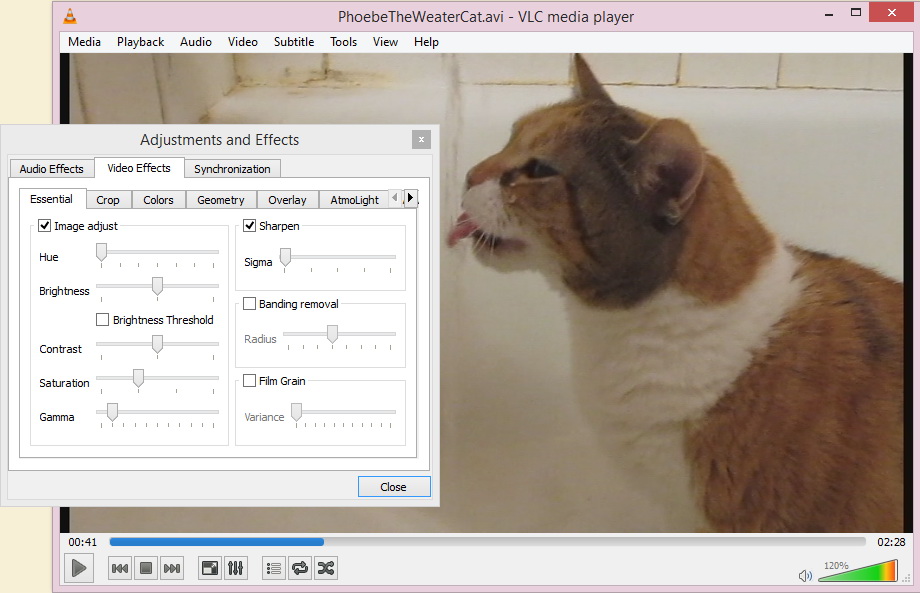Uncheck the Image adjust checkbox
The image size is (920, 593).
[x=45, y=226]
